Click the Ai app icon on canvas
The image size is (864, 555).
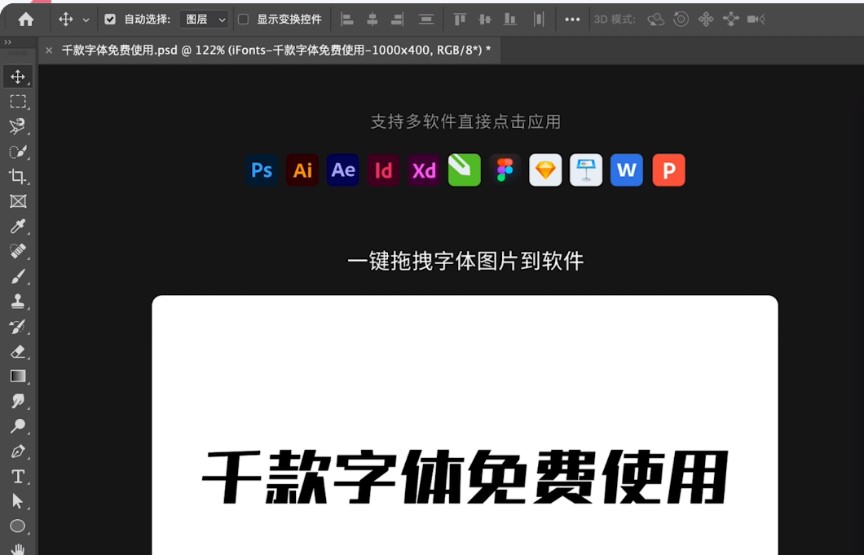(x=302, y=170)
